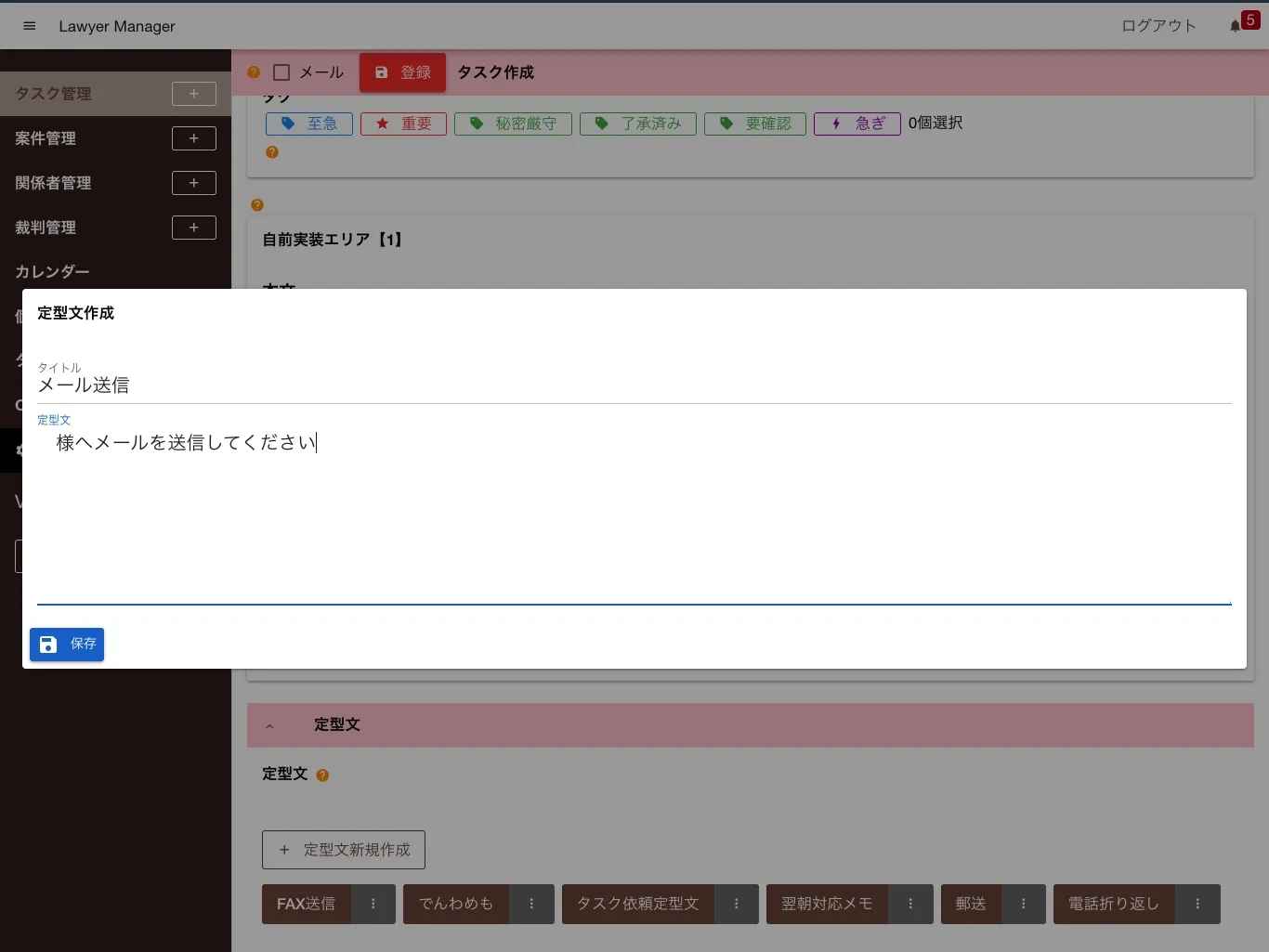Insert the 翌朝対応メモ template

[827, 904]
